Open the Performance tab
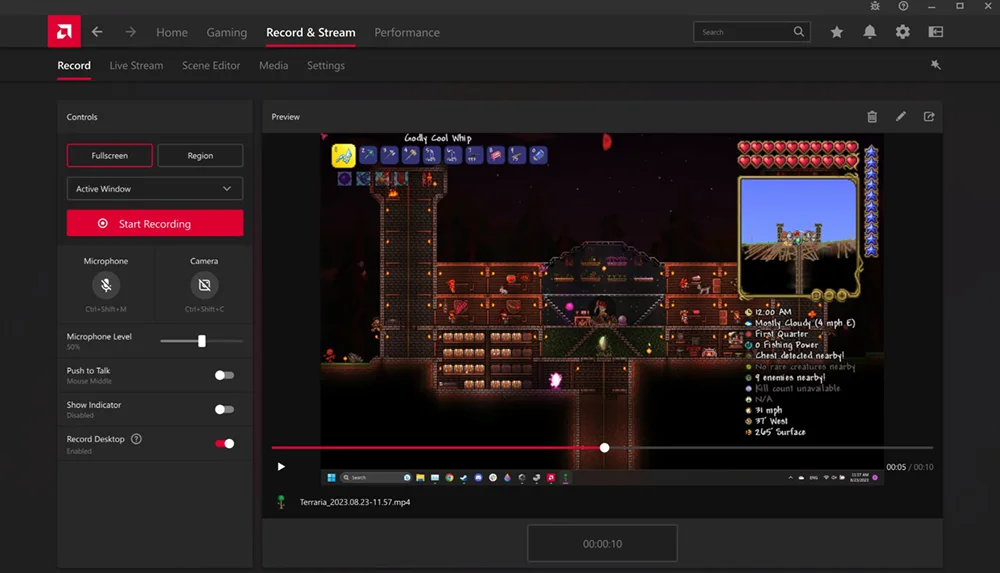This screenshot has width=1000, height=573. (407, 33)
